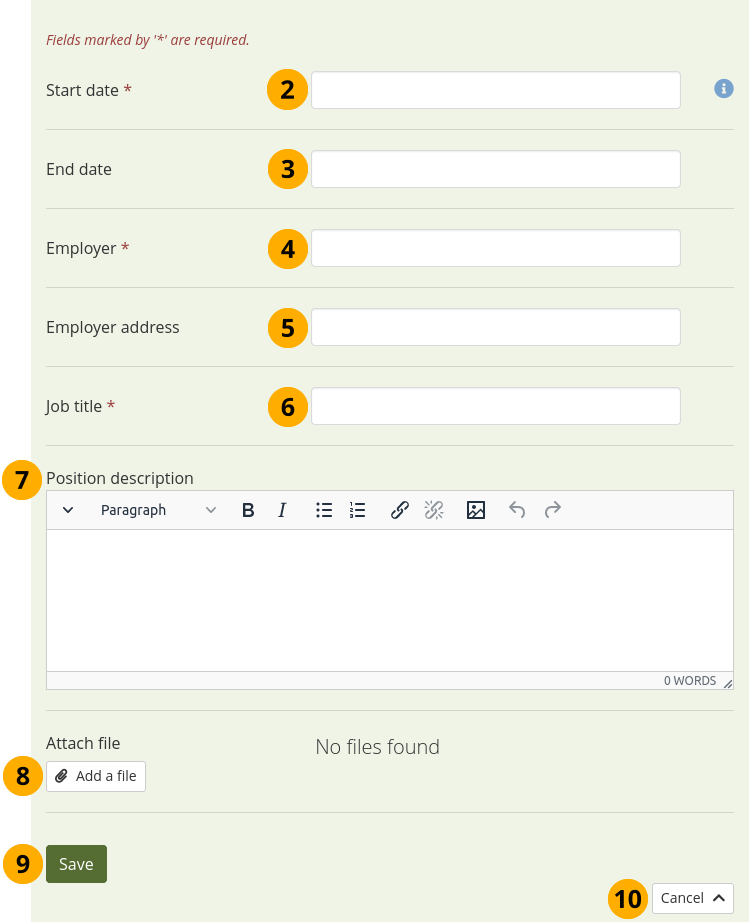Collapse the form with Cancel

[692, 898]
